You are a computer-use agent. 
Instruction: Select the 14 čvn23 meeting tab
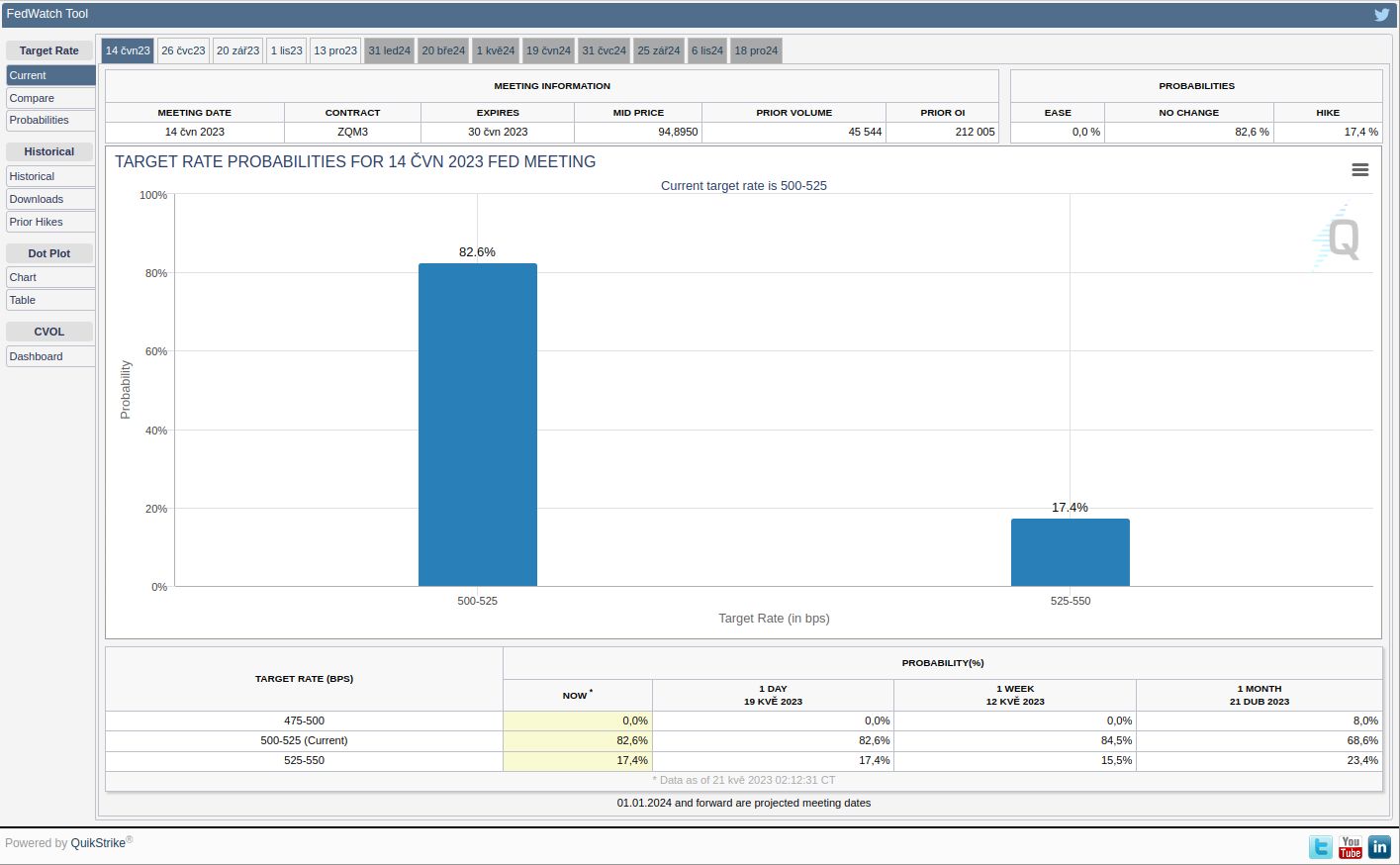[x=128, y=50]
